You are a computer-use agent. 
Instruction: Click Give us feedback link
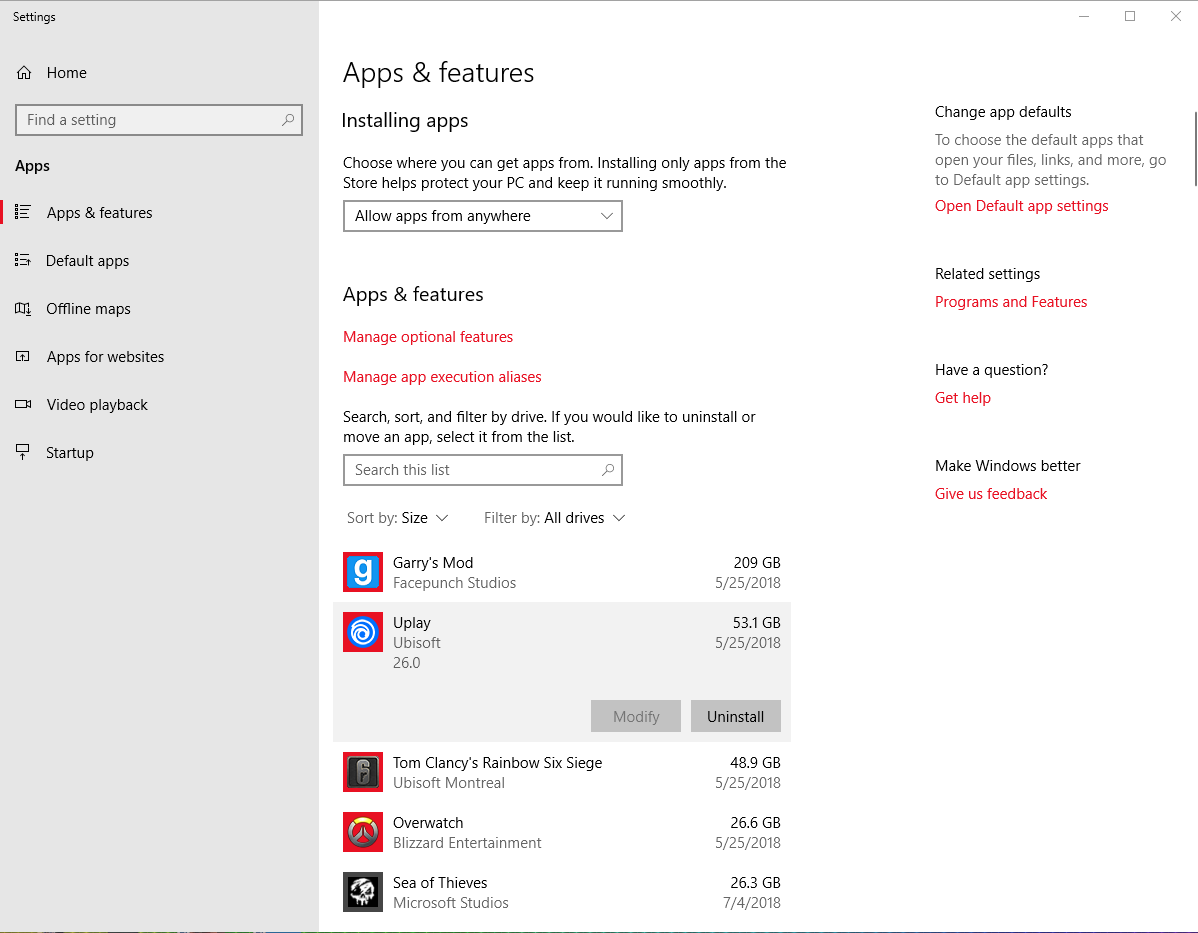point(991,494)
